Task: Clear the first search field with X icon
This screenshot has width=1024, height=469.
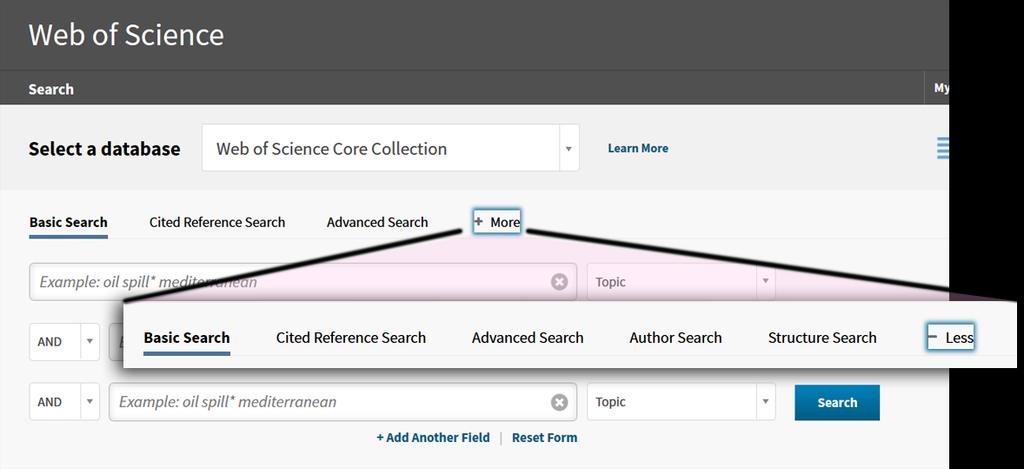Action: point(559,282)
